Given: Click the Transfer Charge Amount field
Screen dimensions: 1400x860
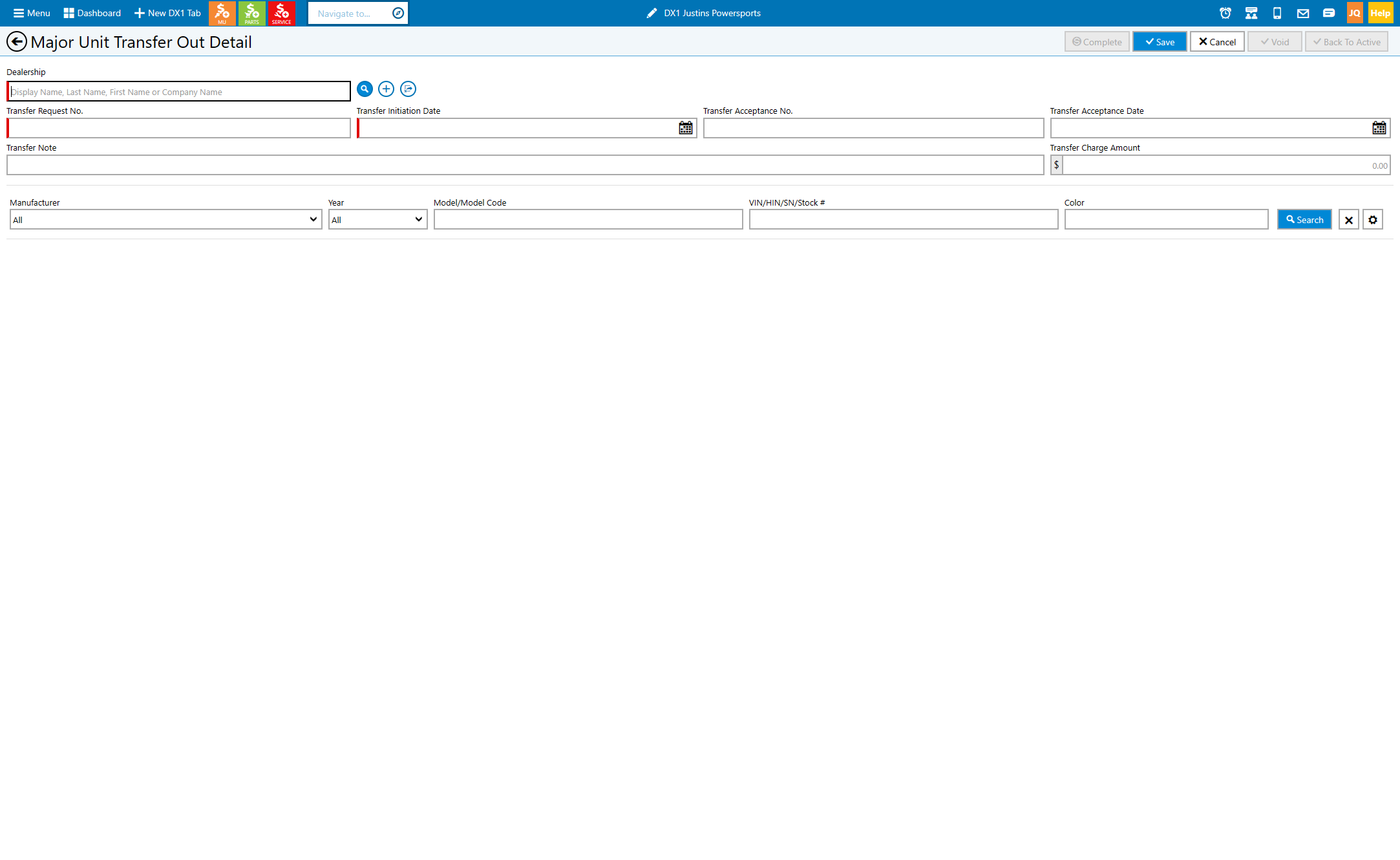Looking at the screenshot, I should click(1226, 165).
